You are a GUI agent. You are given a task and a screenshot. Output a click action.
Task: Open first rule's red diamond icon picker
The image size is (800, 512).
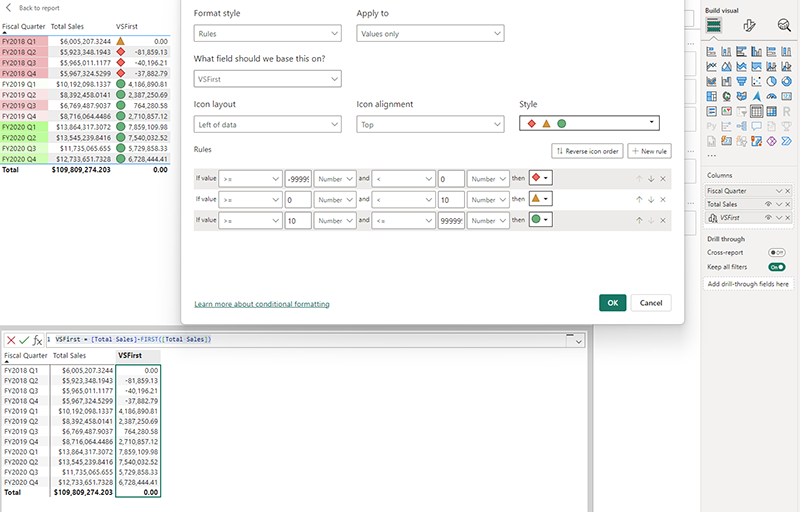(541, 178)
